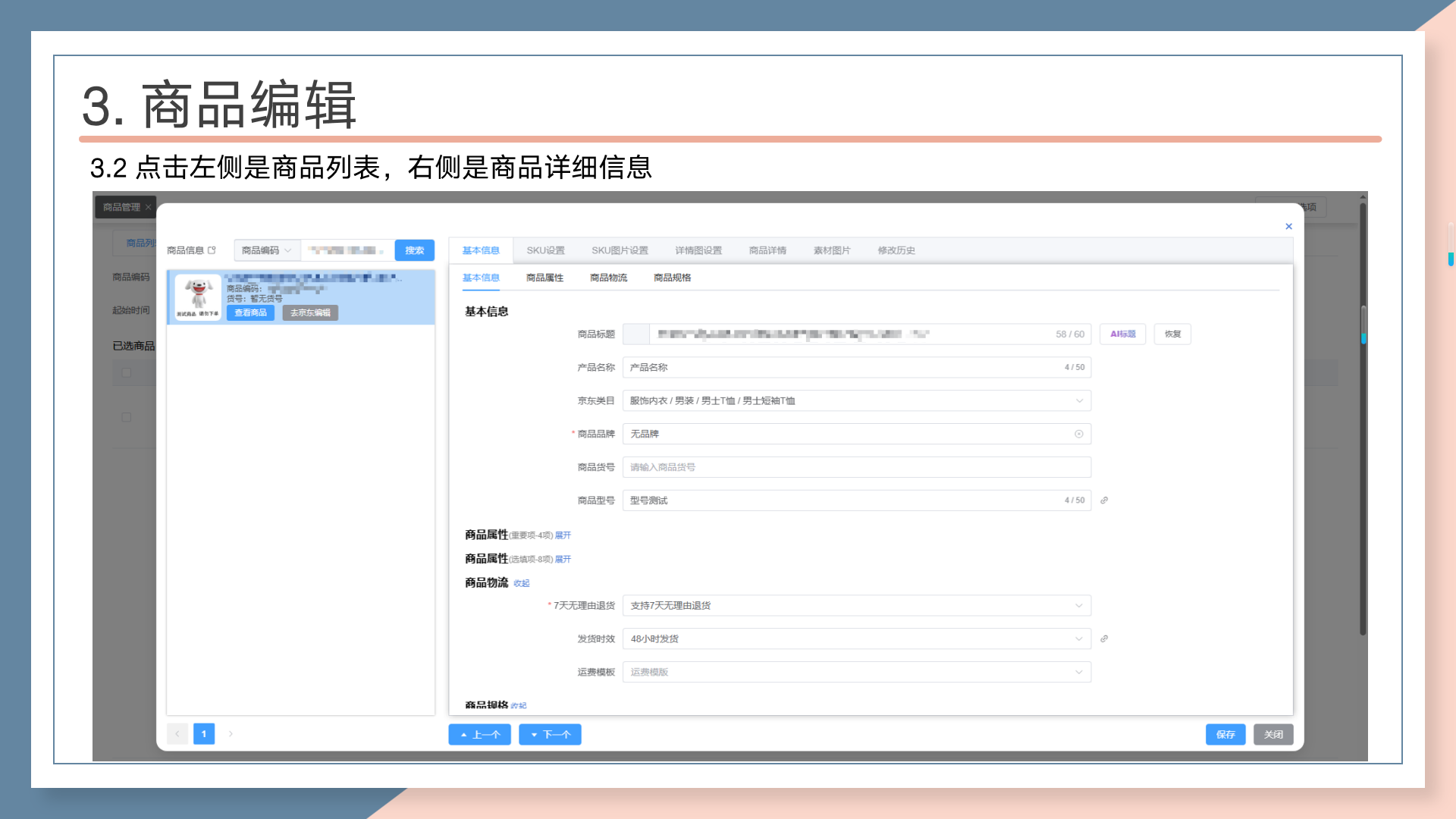Tick the first row checkbox in background table
The width and height of the screenshot is (1456, 819).
[x=127, y=417]
